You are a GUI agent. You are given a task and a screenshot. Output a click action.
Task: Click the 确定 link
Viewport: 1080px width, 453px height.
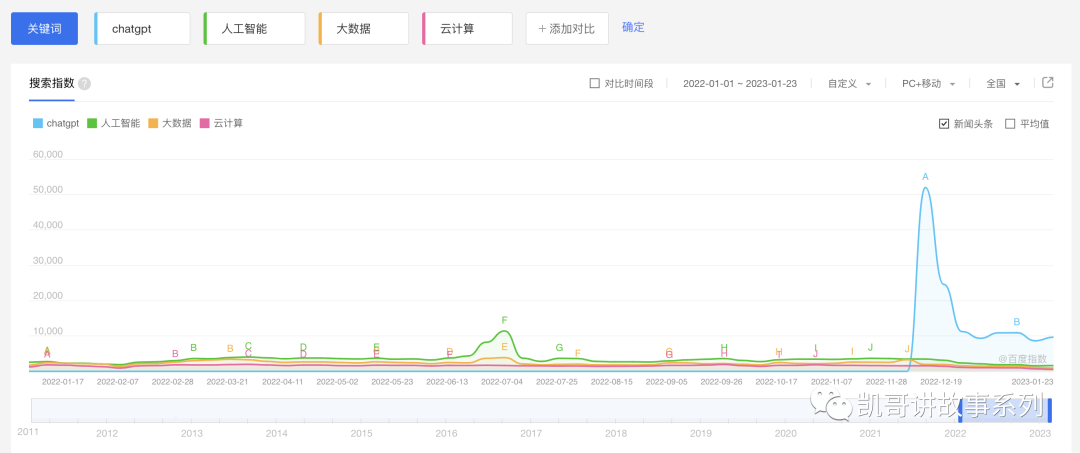(x=634, y=28)
